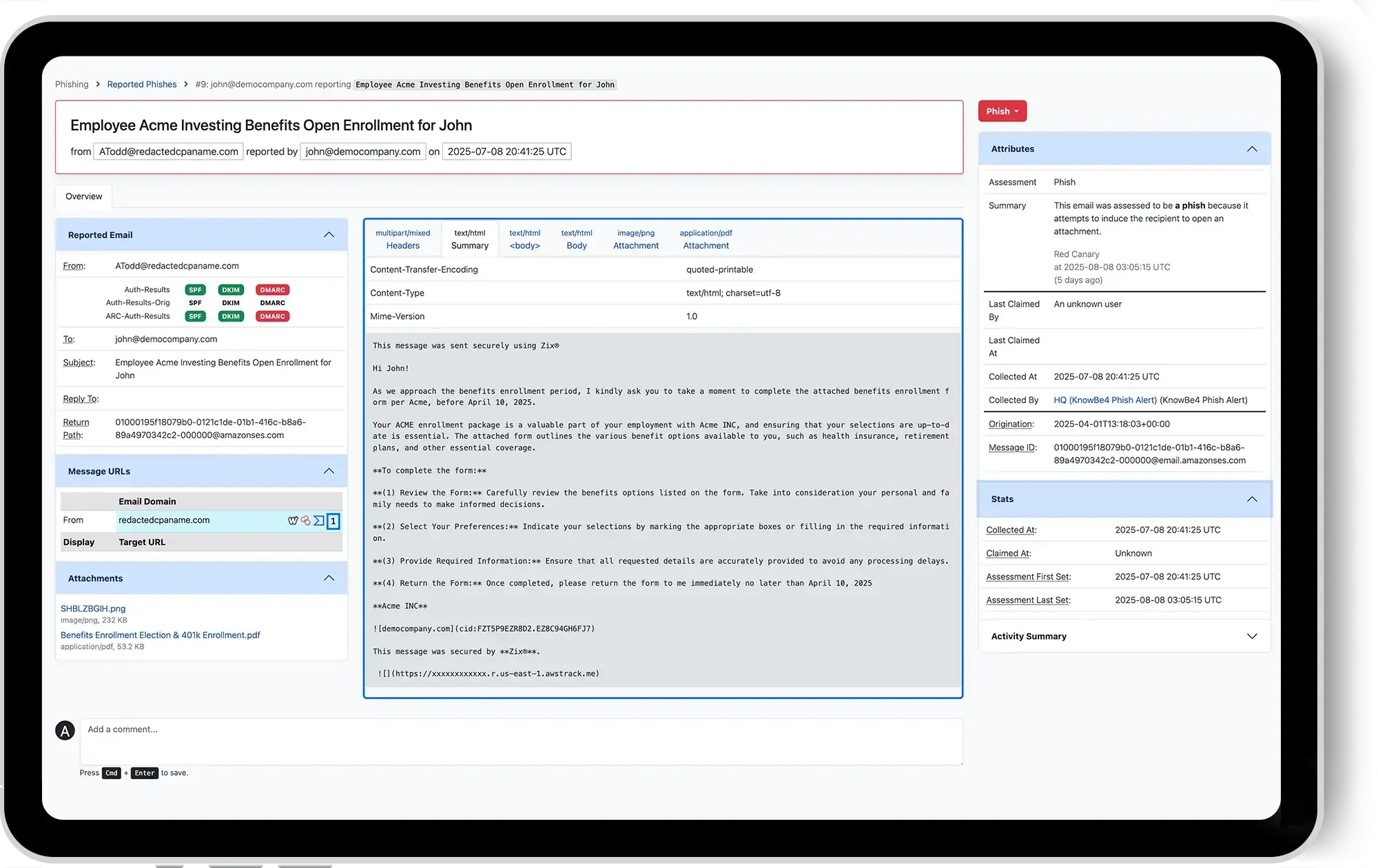Open the red Phish assessment dropdown
The height and width of the screenshot is (868, 1378).
1002,112
